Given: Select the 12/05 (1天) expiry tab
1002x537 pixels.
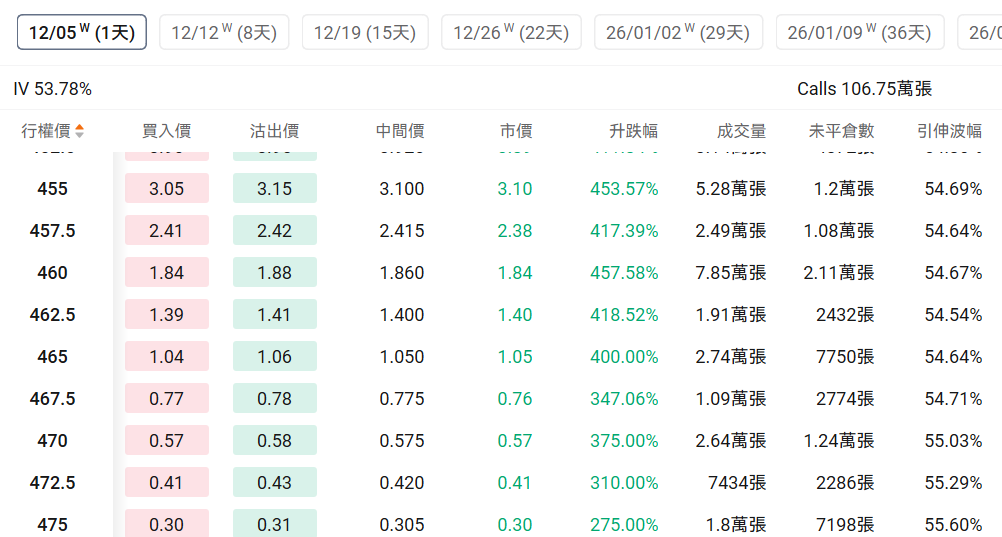Looking at the screenshot, I should pos(82,32).
